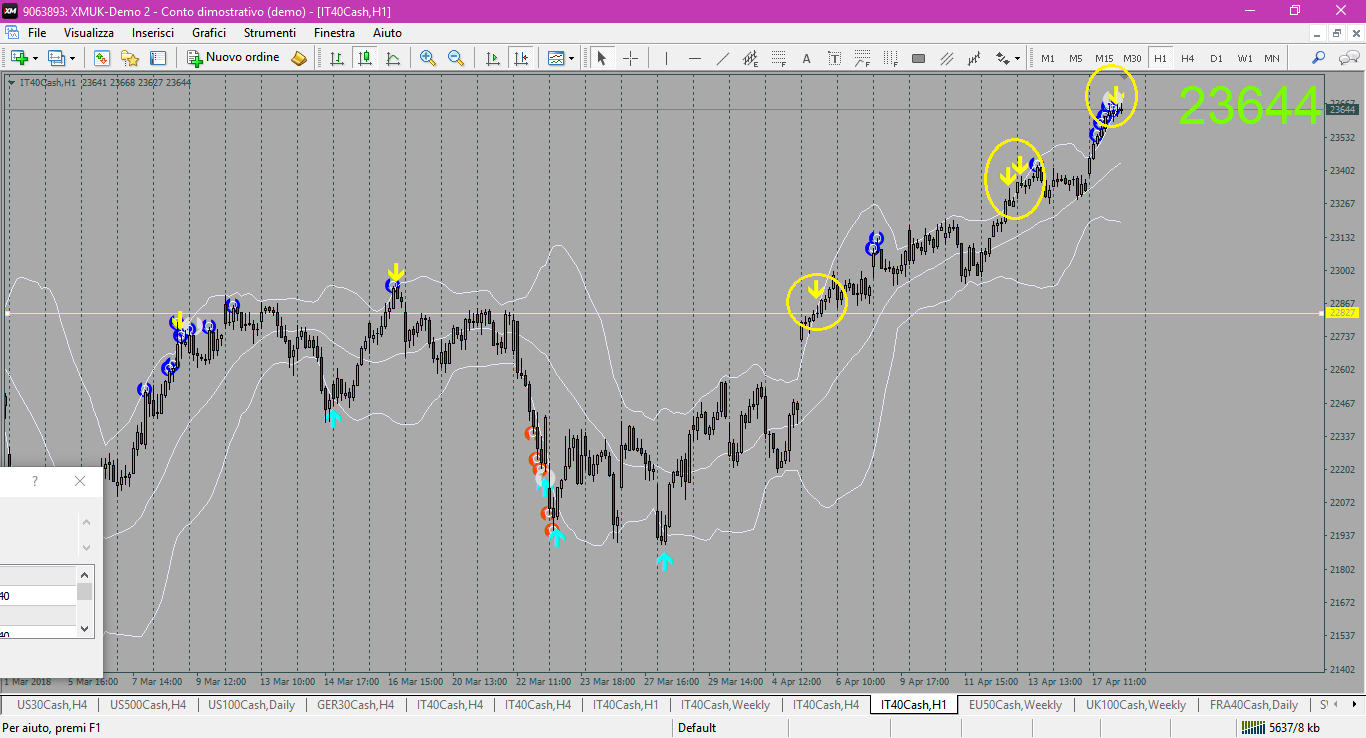Select the Fibonacci fan tool
Viewport: 1366px width, 738px height.
pos(862,58)
